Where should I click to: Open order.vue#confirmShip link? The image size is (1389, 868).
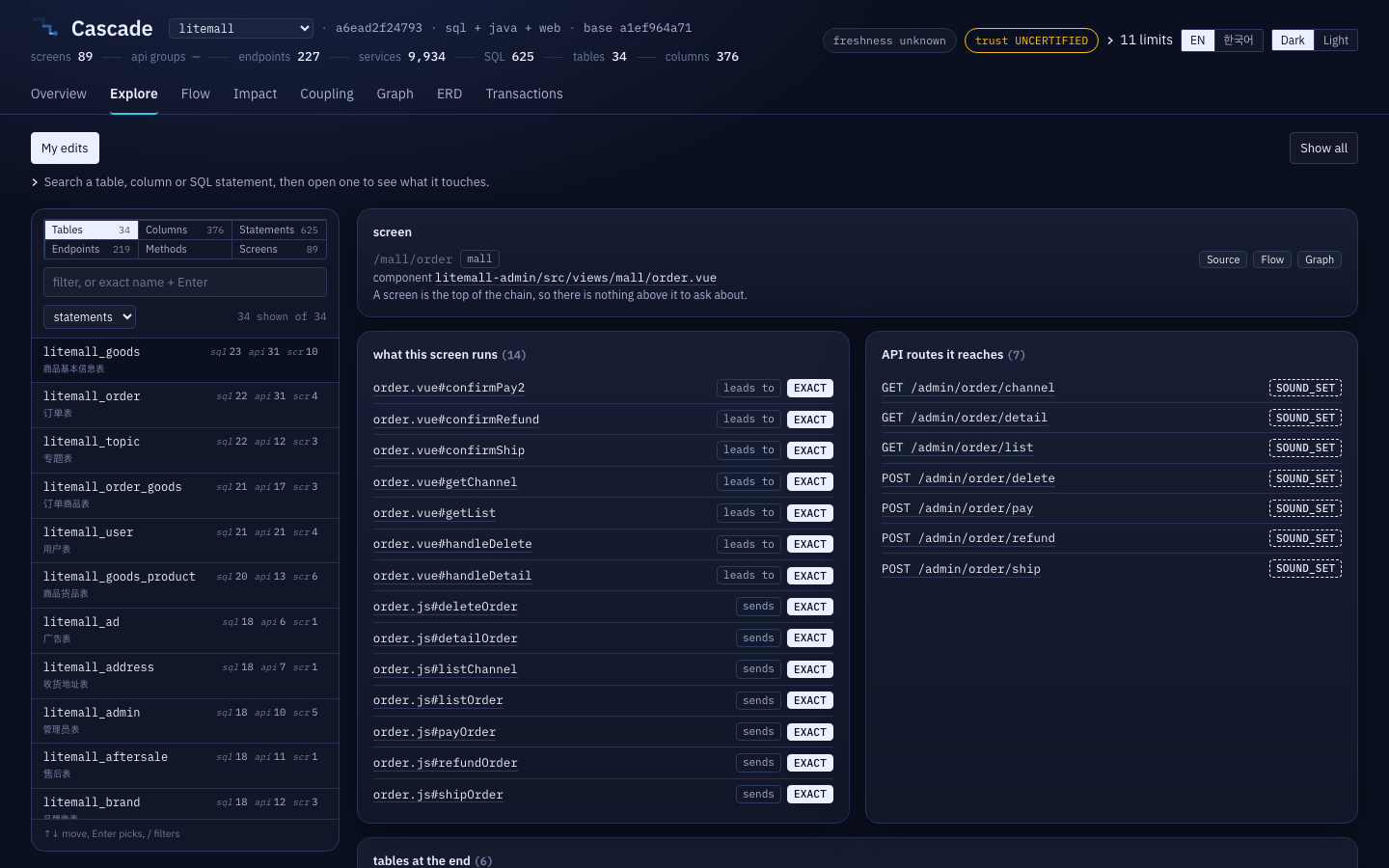pyautogui.click(x=449, y=450)
